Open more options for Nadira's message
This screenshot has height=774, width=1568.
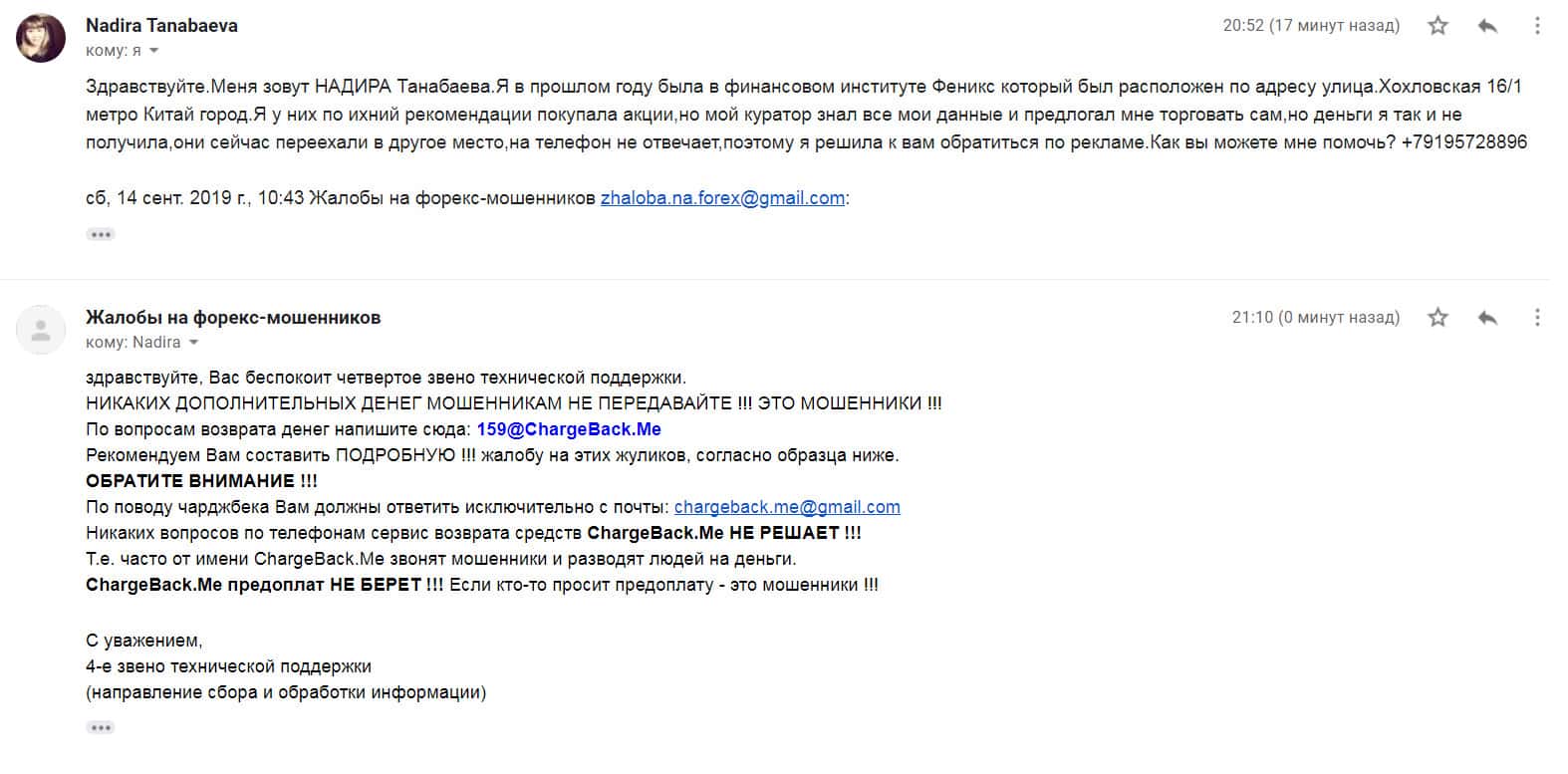[1537, 26]
